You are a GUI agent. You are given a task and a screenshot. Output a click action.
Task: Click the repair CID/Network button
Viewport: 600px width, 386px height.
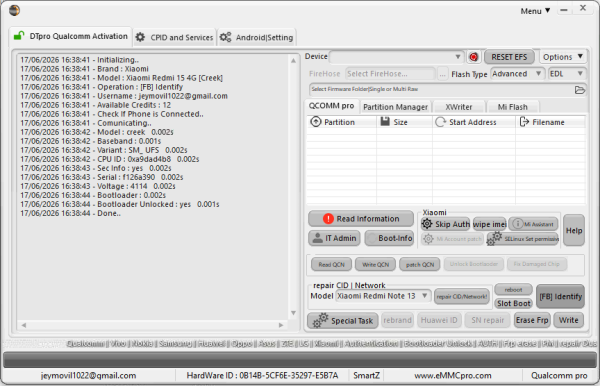(462, 296)
